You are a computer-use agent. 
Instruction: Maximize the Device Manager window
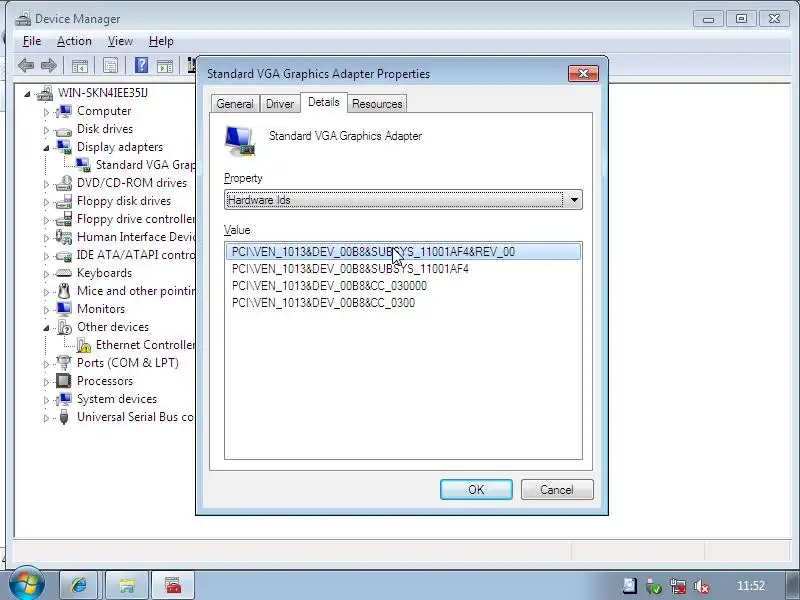pos(741,19)
